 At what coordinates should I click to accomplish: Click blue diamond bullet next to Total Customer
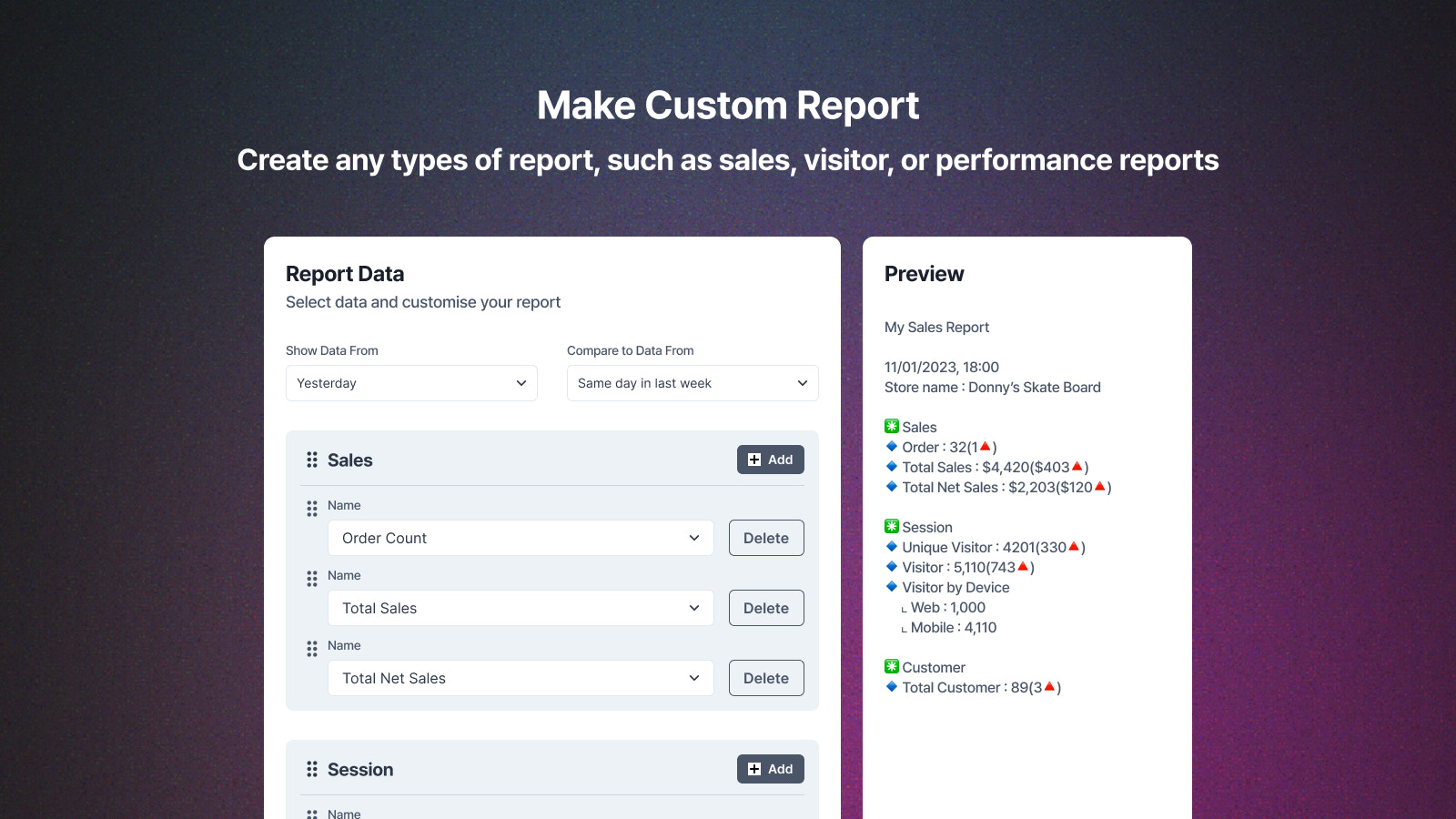892,686
